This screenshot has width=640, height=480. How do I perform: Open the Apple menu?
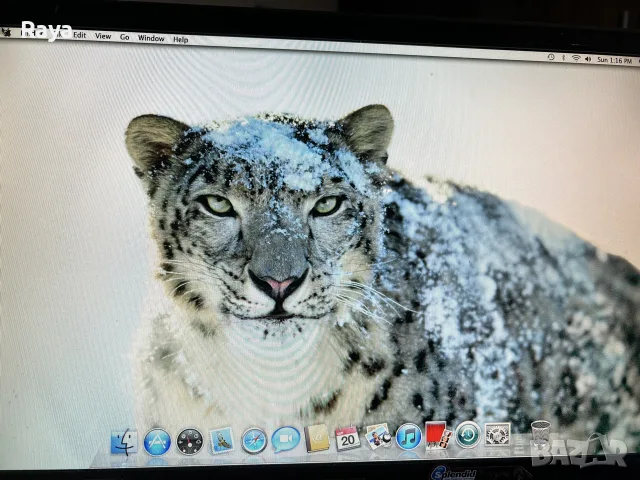[7, 32]
